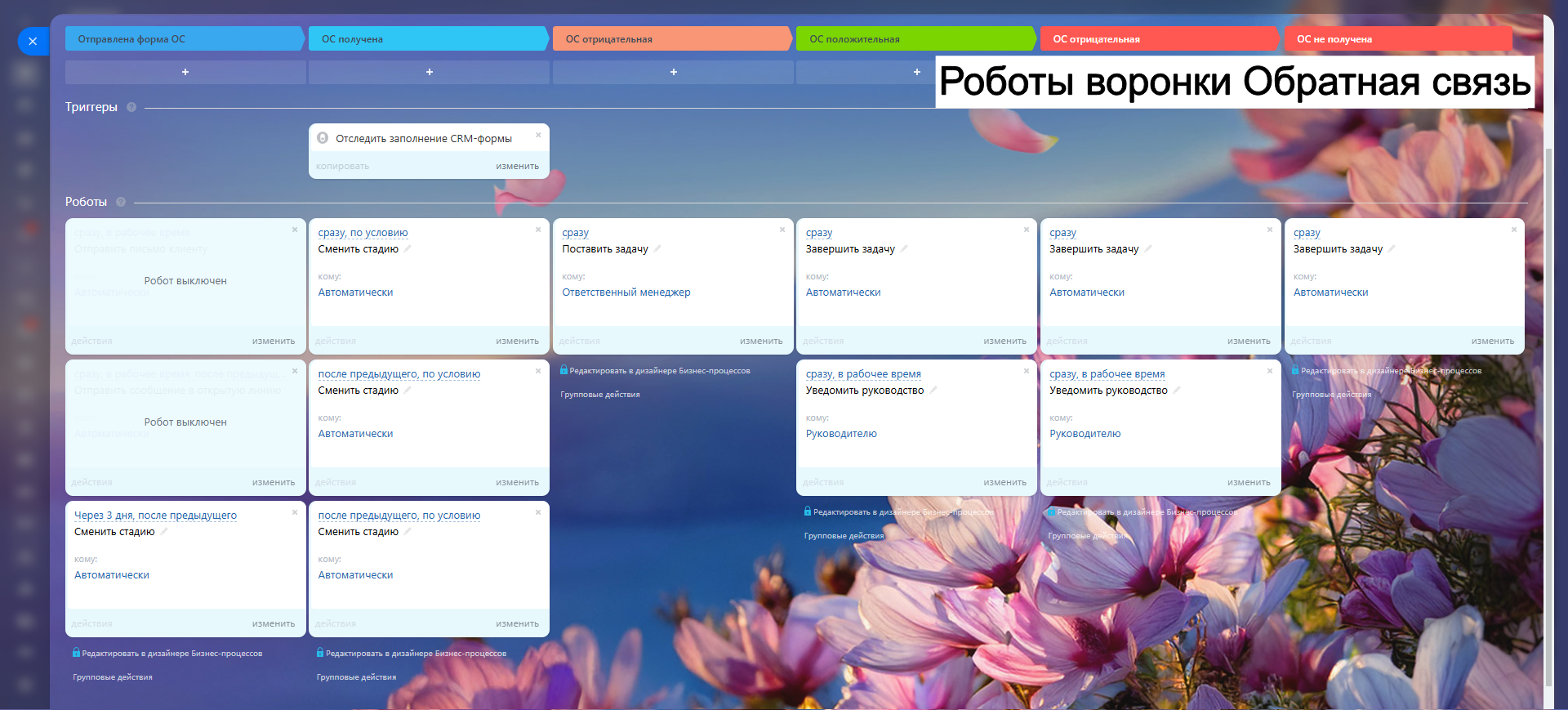Open the сразу timing on Поставить задачу robot
Image resolution: width=1568 pixels, height=710 pixels.
[x=576, y=233]
